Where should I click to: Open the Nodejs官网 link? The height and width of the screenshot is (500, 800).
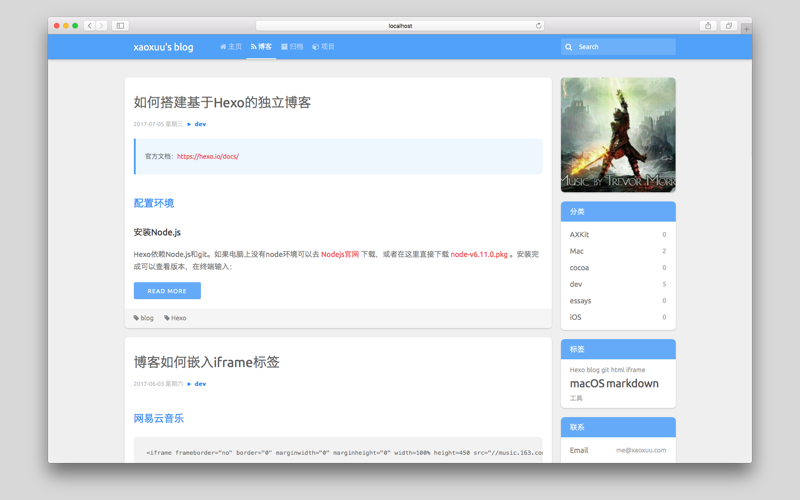coord(340,254)
